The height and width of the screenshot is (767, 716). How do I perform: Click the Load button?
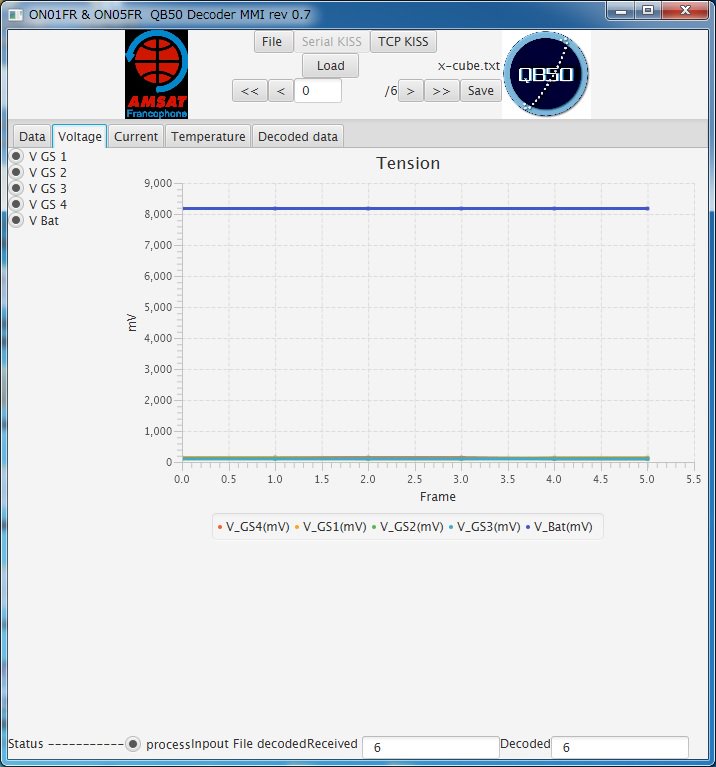coord(331,66)
